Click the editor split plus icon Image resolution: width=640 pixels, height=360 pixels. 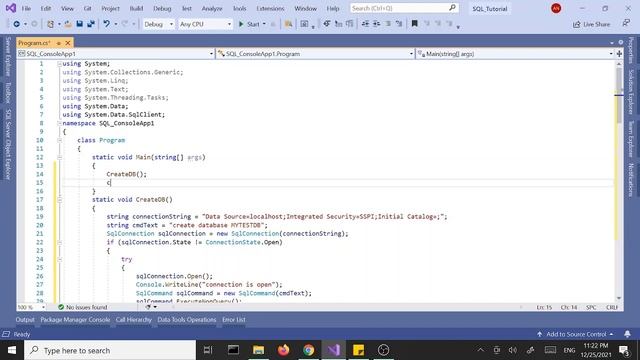[x=619, y=54]
